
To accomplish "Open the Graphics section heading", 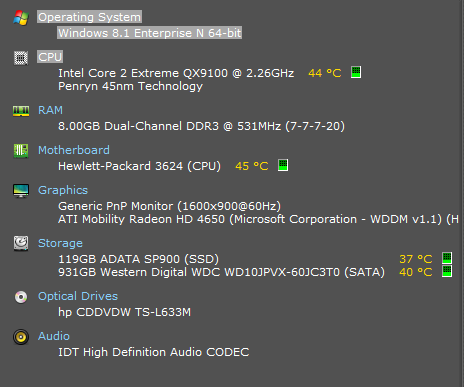I will tap(63, 190).
